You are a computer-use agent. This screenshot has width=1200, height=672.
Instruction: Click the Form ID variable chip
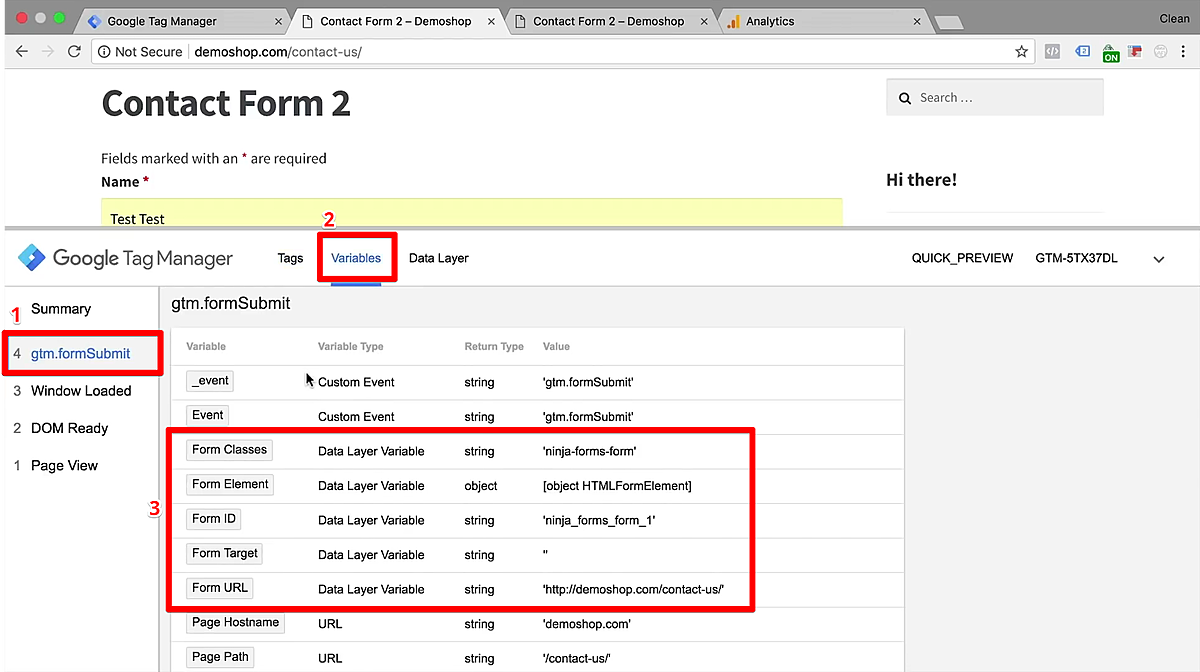(213, 519)
